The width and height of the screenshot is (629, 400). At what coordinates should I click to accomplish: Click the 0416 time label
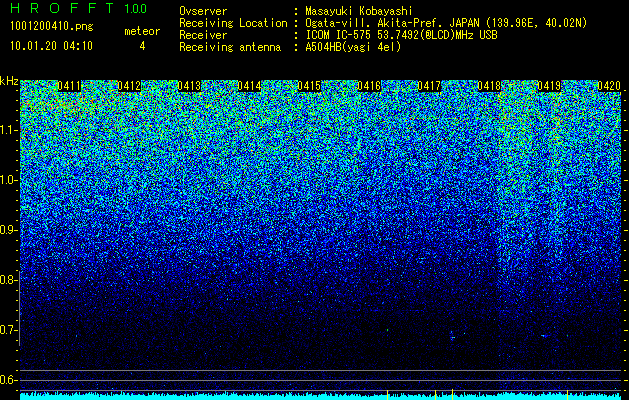(369, 86)
